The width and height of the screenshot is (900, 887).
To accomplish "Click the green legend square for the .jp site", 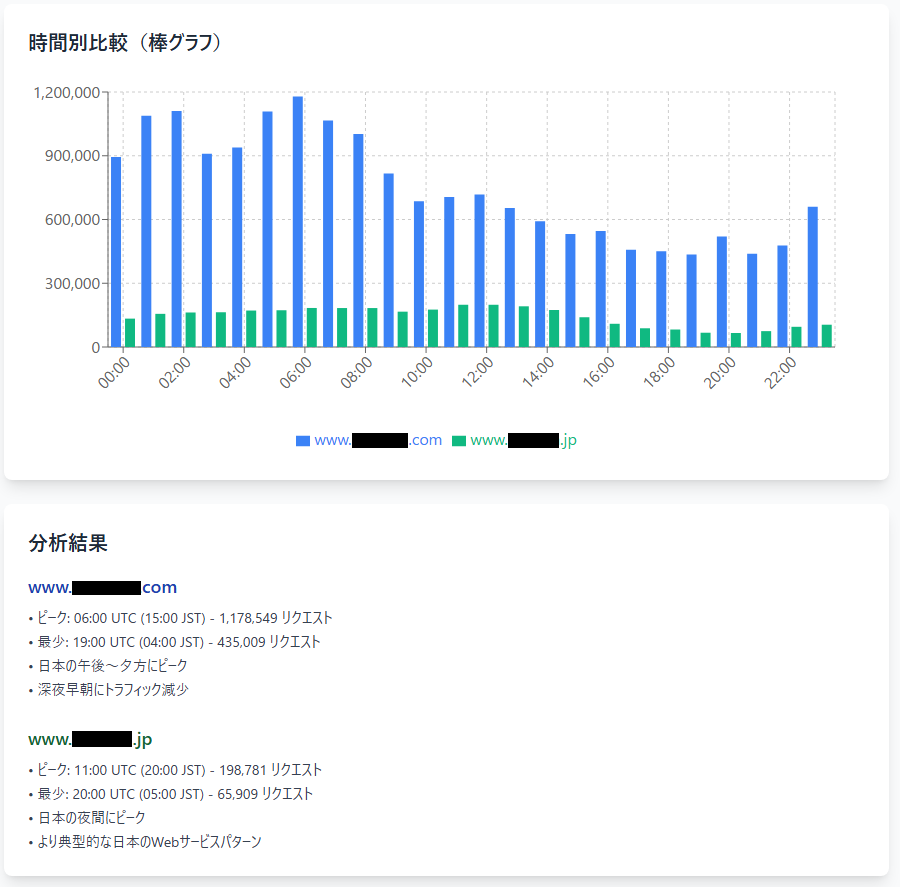I will (459, 441).
